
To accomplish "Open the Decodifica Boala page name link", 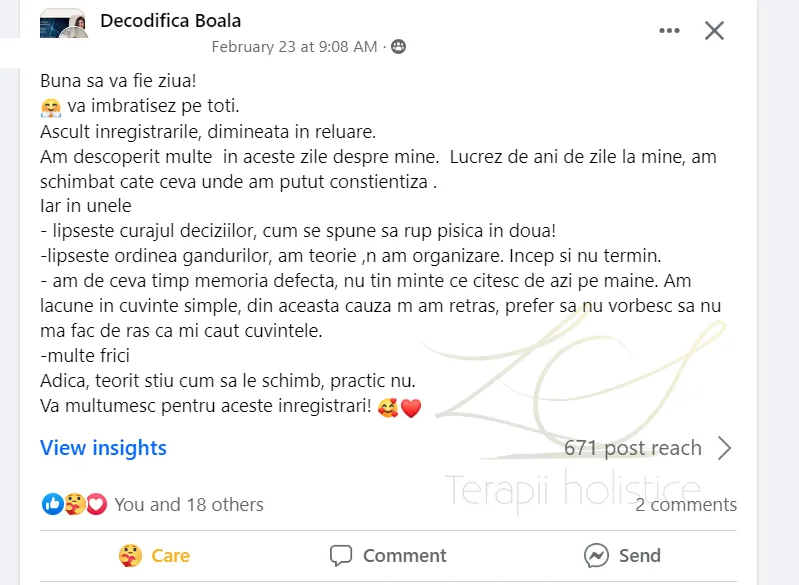I will [x=171, y=20].
